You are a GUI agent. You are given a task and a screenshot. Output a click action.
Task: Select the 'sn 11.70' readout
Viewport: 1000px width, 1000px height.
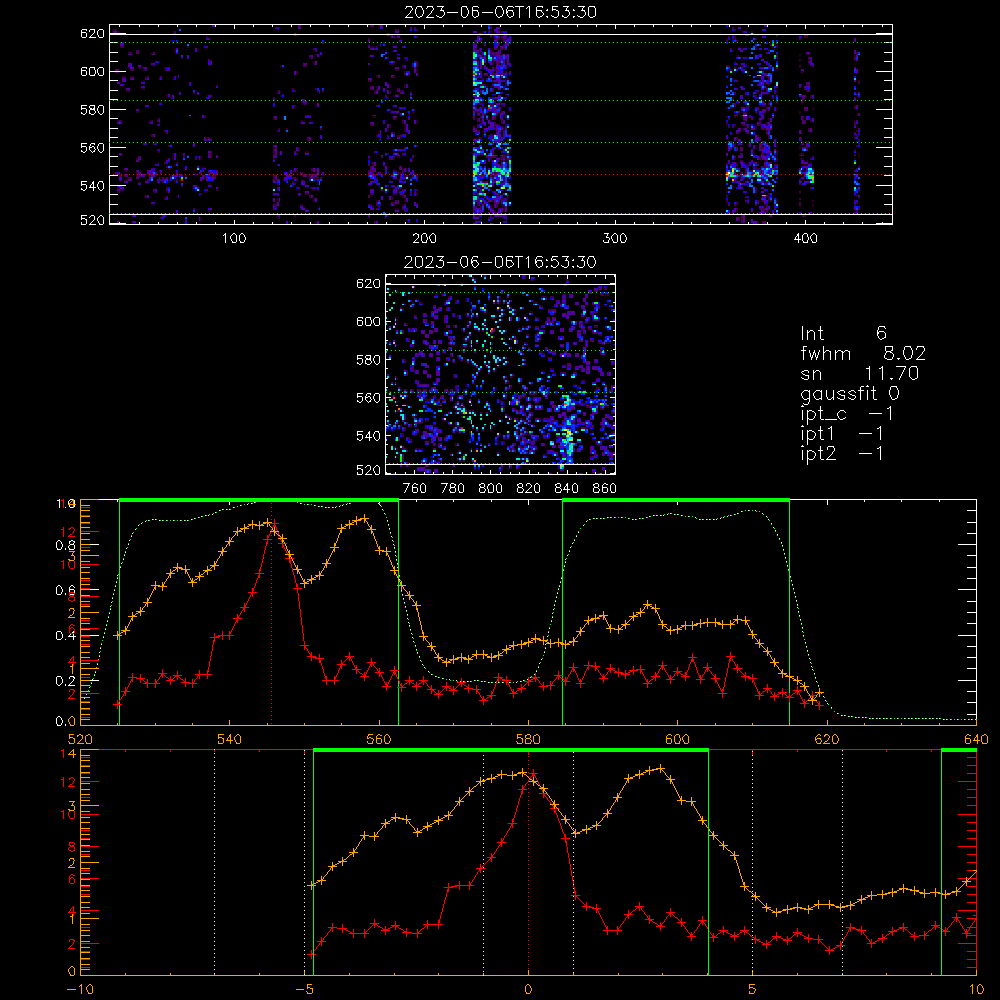click(860, 373)
